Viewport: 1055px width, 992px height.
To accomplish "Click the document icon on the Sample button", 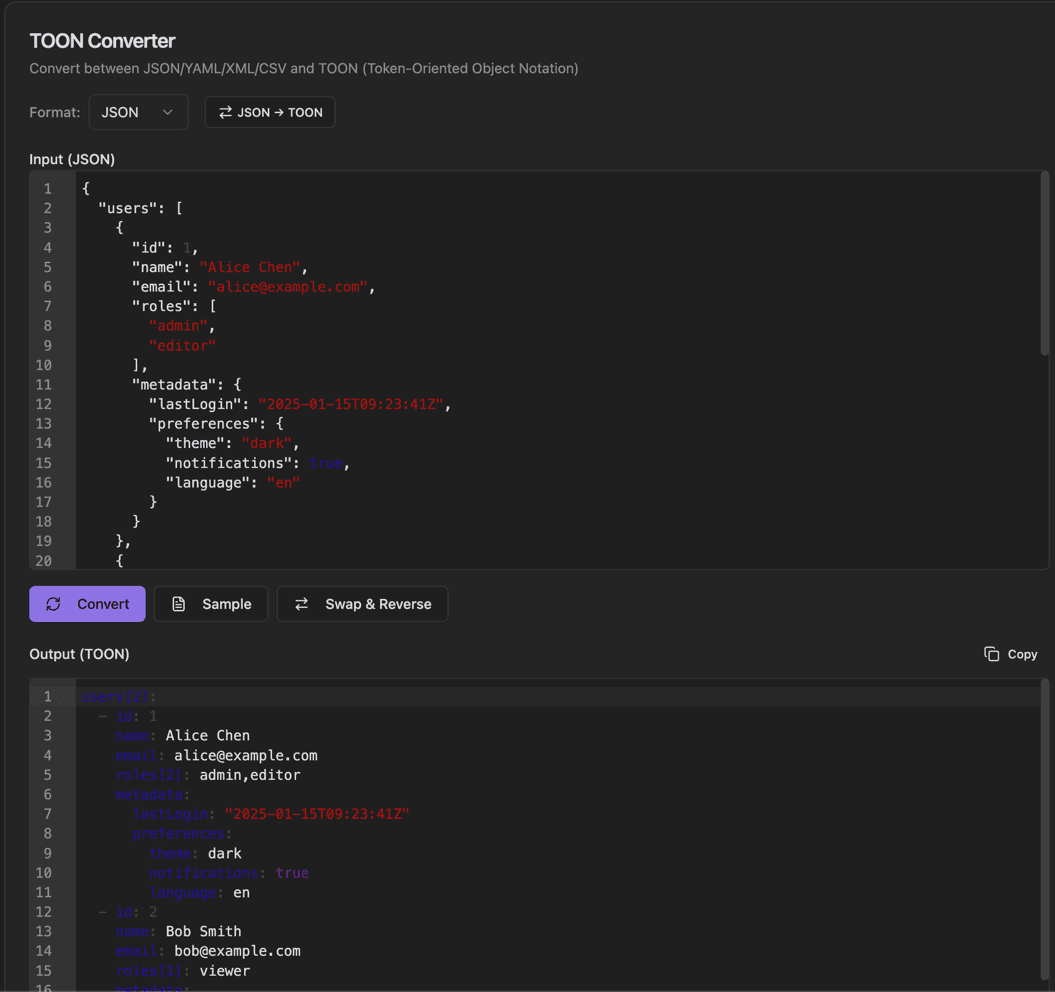I will 179,603.
